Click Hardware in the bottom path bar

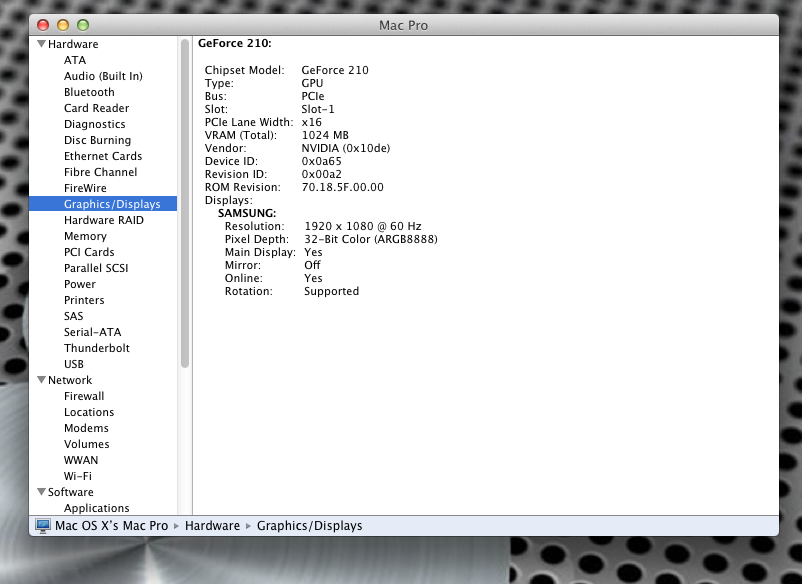click(212, 526)
